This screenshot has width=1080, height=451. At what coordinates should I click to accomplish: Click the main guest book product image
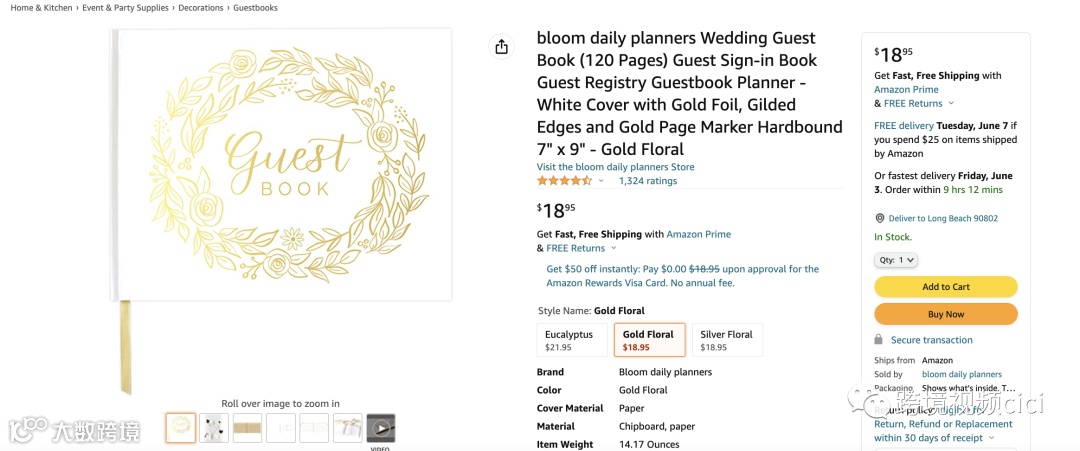(x=282, y=165)
